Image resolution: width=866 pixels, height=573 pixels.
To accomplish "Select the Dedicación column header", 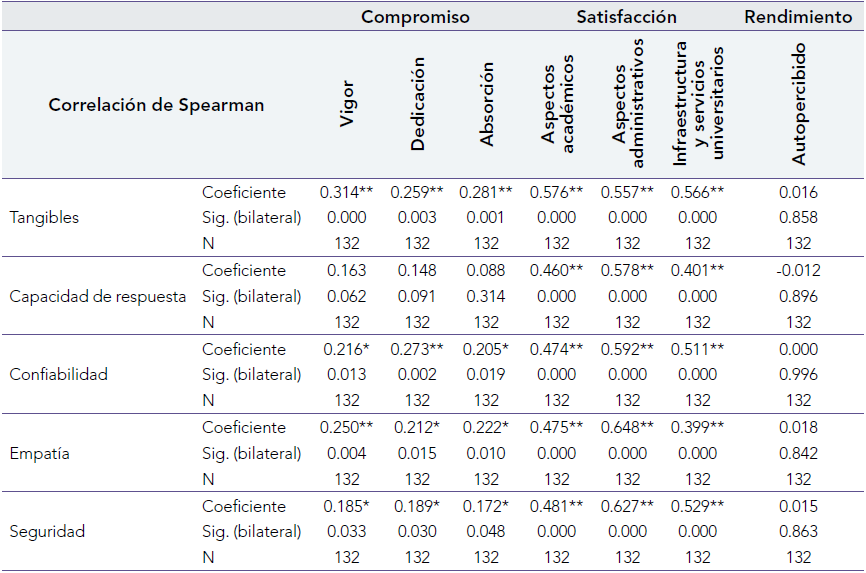I will tap(417, 104).
